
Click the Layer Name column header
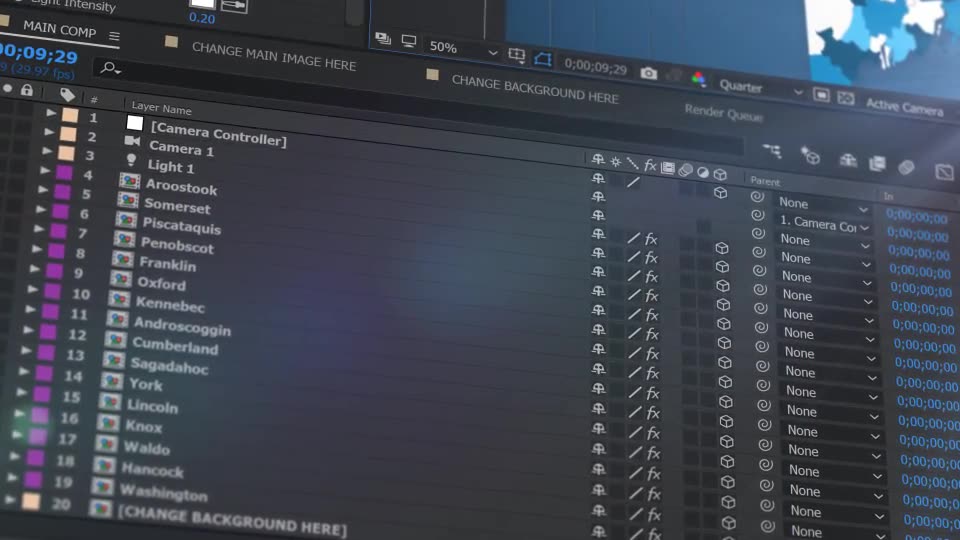click(161, 108)
